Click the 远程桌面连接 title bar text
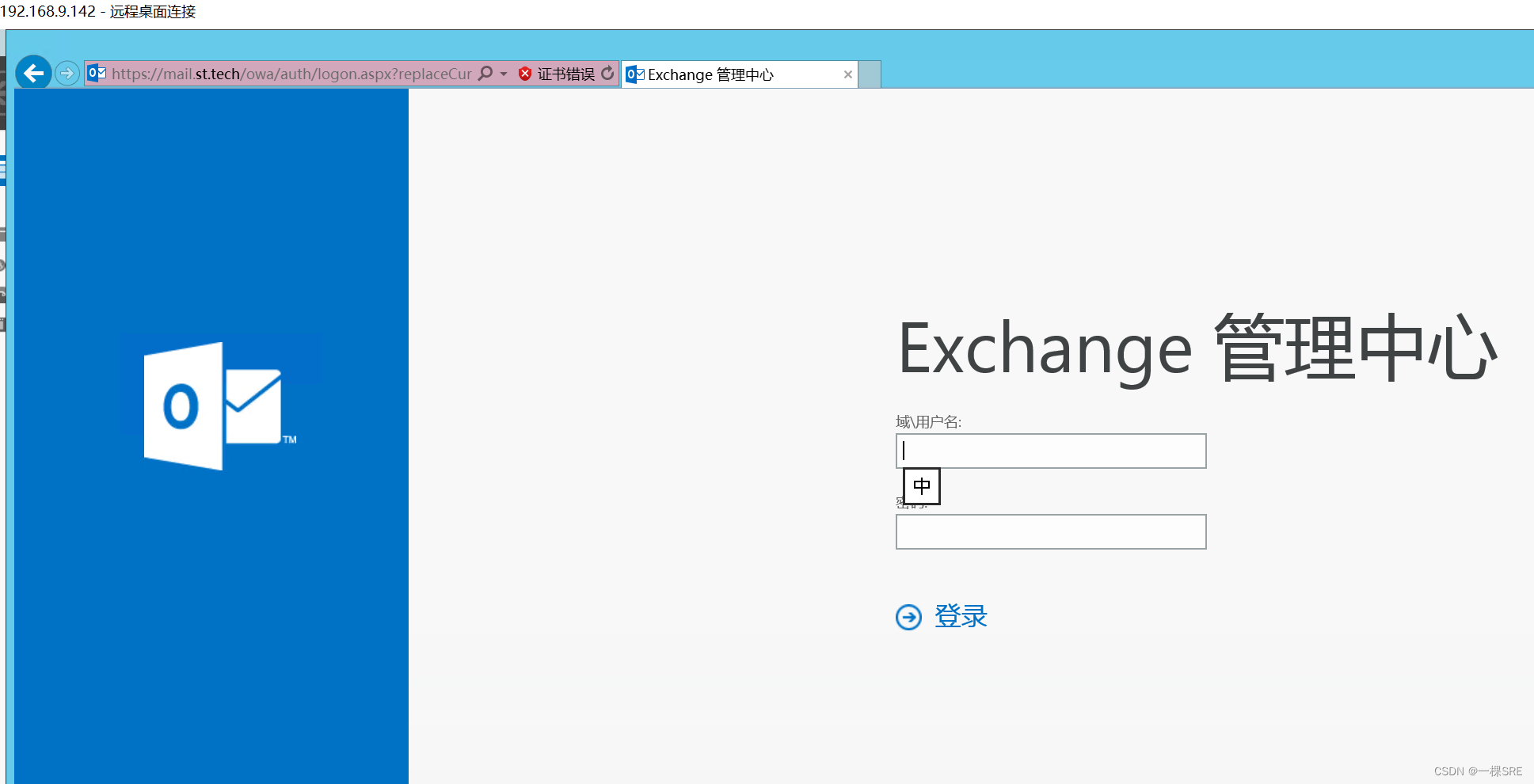Screen dimensions: 1534x784 151,12
